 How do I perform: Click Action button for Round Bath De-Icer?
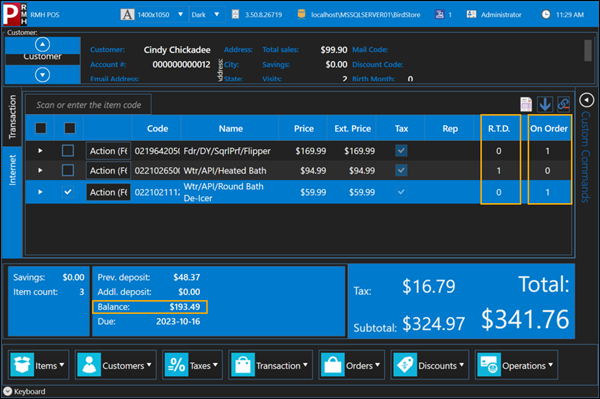click(x=108, y=192)
